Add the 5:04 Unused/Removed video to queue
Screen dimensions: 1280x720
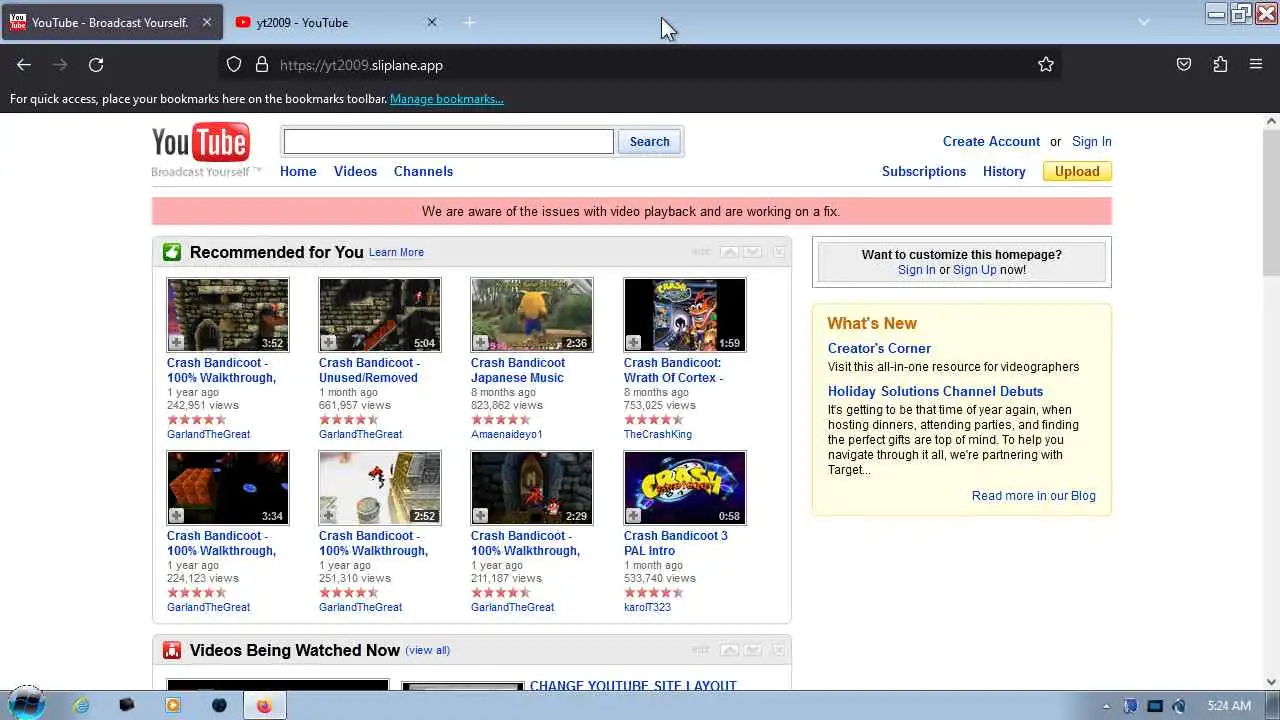tap(328, 342)
